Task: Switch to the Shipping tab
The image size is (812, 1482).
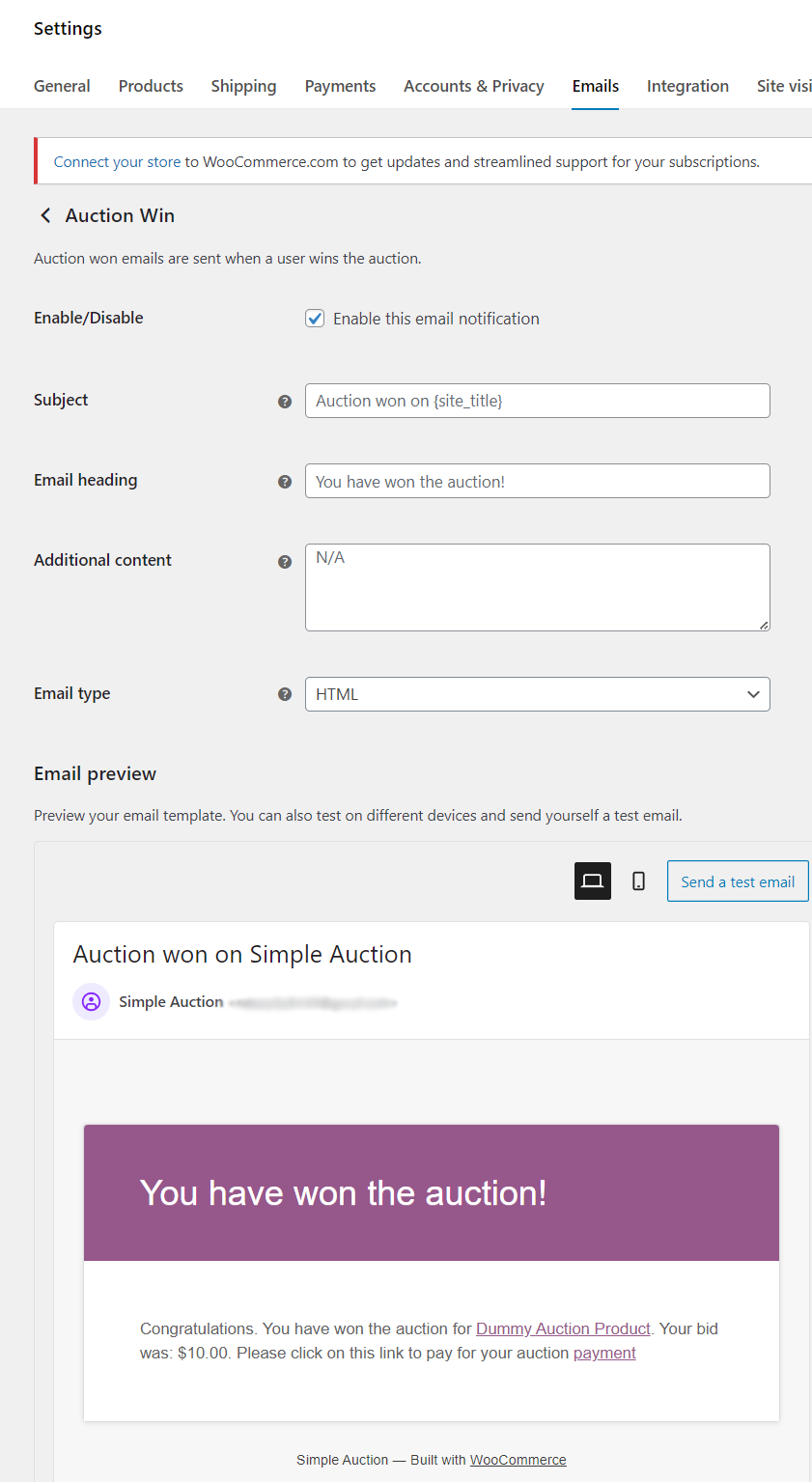Action: (243, 86)
